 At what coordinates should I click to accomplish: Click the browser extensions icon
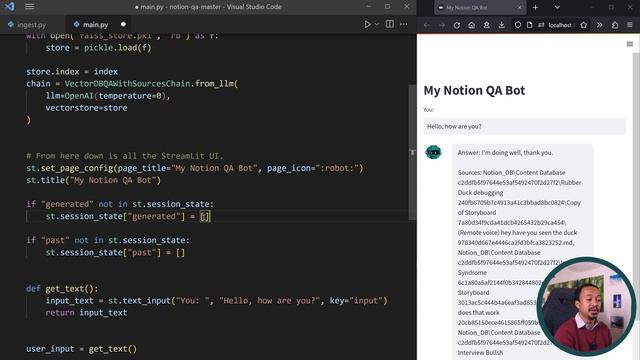click(x=615, y=25)
